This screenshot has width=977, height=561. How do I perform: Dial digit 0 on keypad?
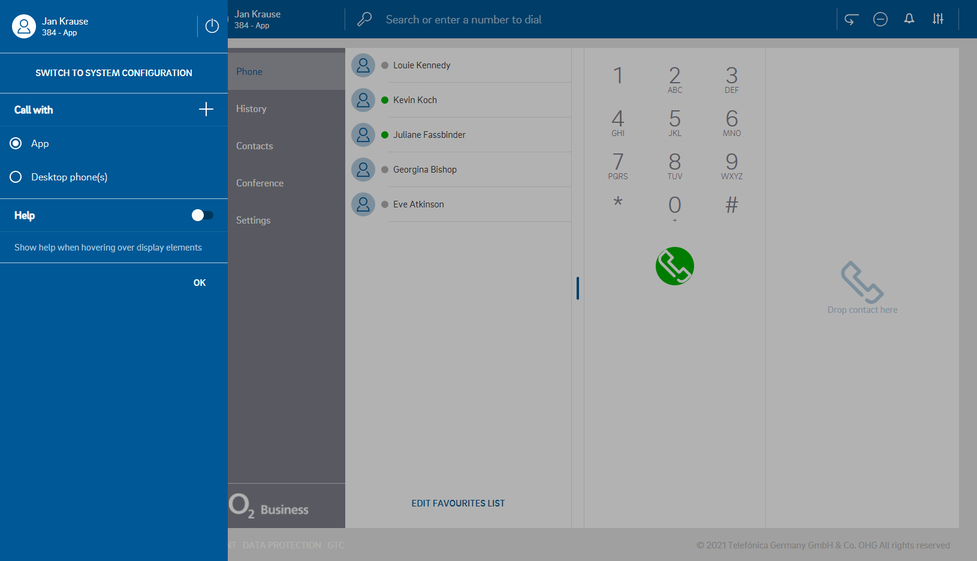point(675,207)
